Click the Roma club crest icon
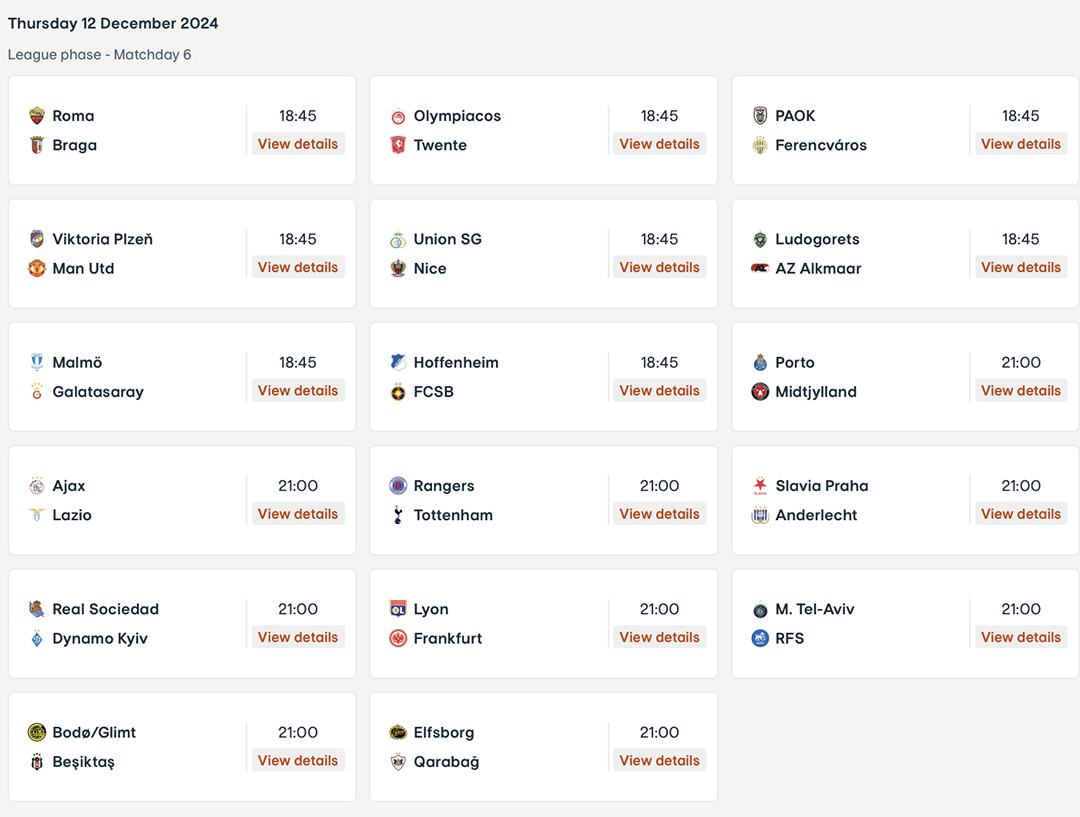Screen dimensions: 1080x817 pyautogui.click(x=37, y=116)
